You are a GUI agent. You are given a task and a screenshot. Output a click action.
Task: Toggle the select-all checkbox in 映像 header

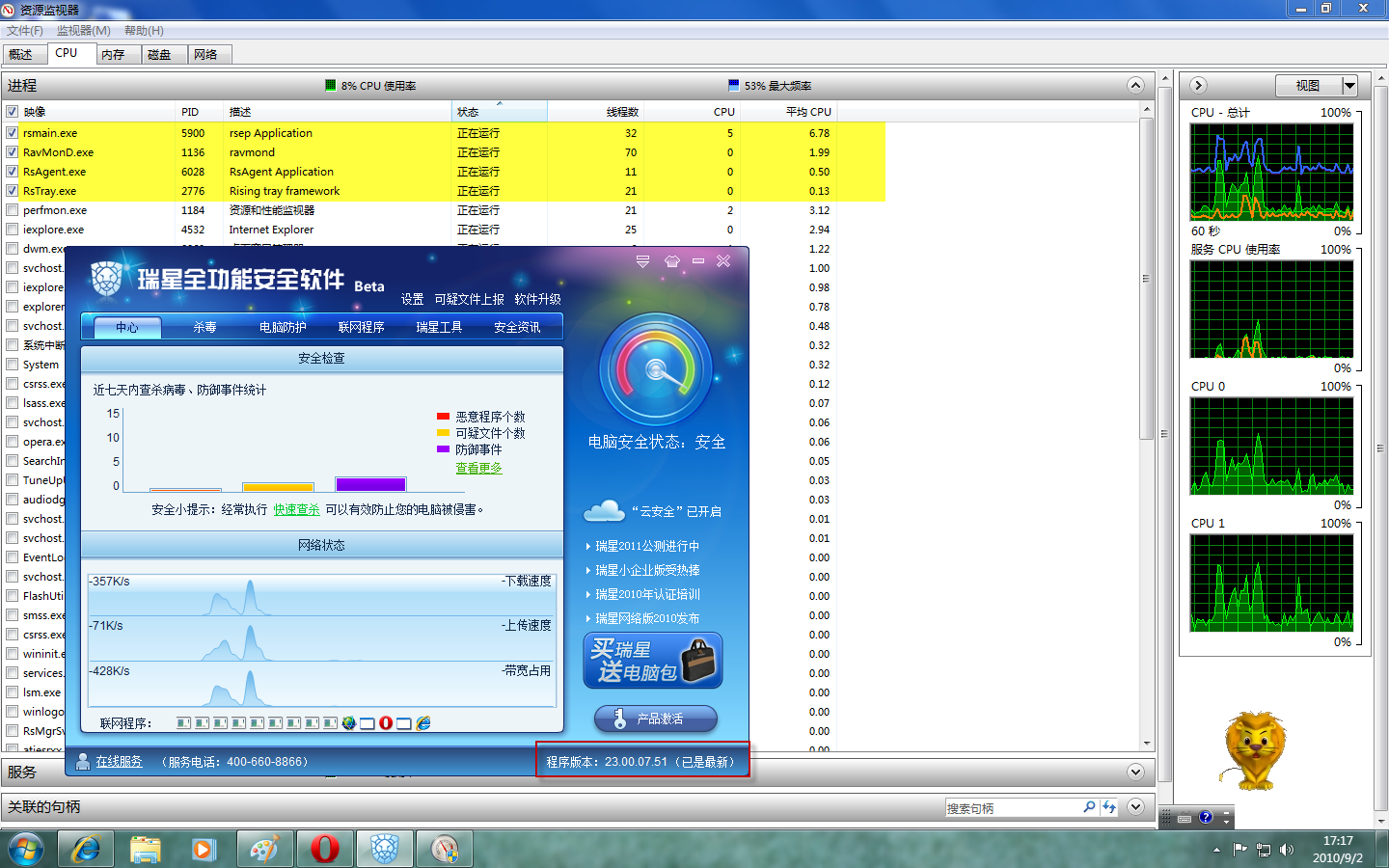coord(13,112)
